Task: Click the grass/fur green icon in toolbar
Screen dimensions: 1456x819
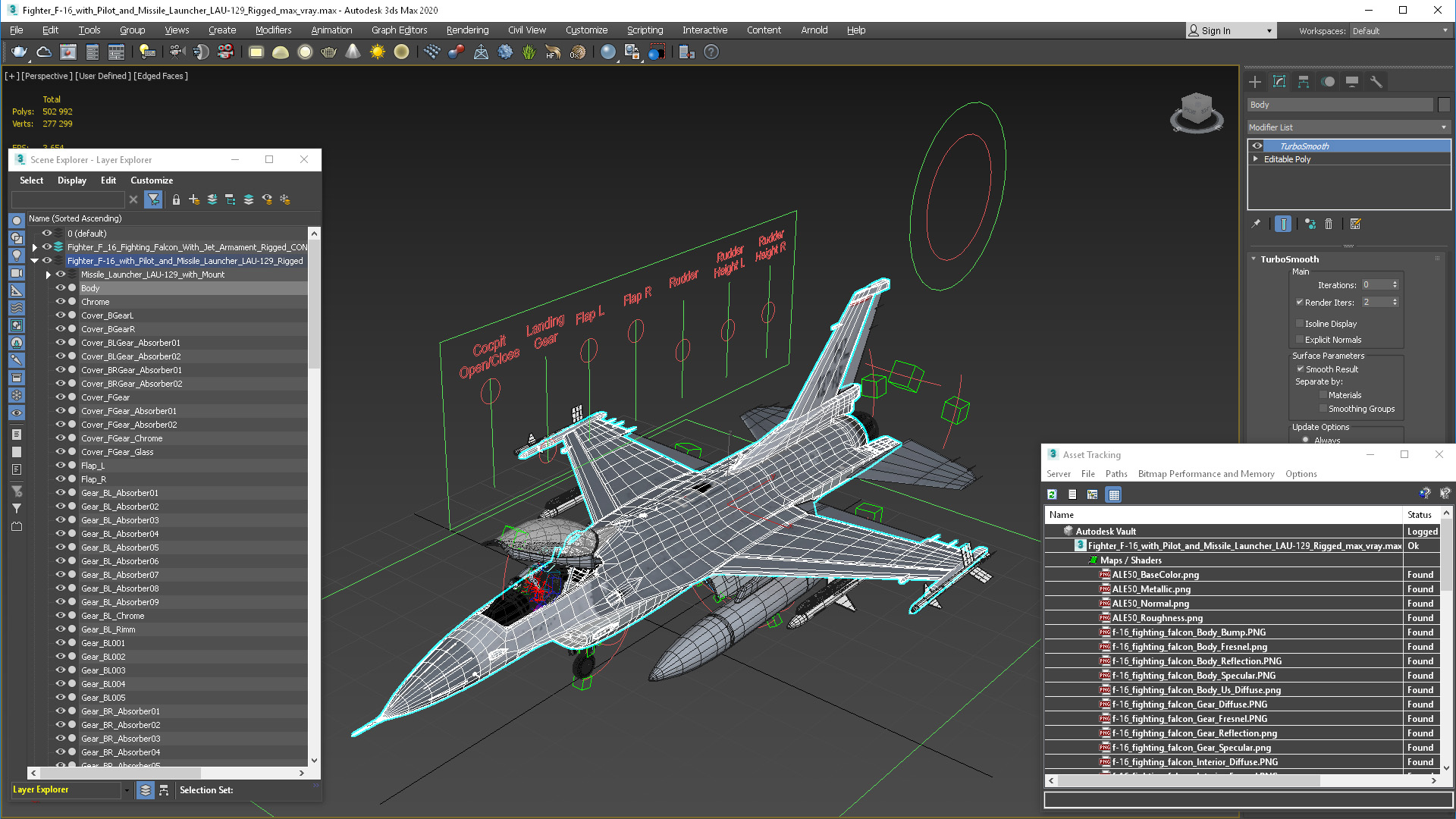Action: 529,52
